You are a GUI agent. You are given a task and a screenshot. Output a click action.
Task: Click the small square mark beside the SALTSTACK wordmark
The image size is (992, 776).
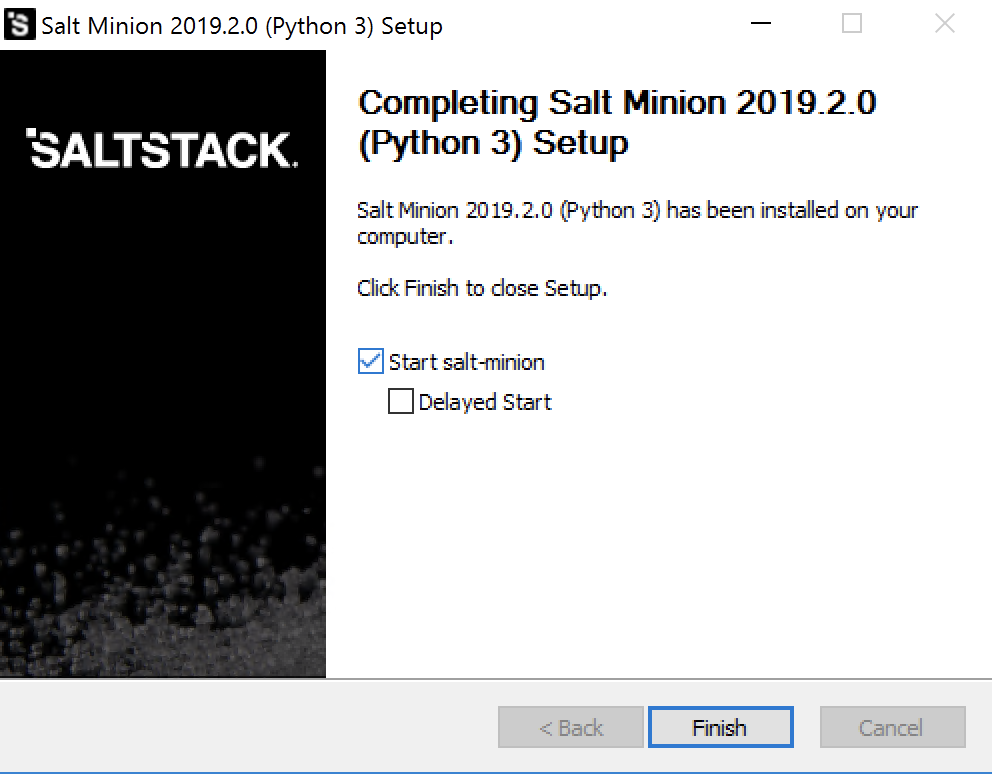(30, 133)
